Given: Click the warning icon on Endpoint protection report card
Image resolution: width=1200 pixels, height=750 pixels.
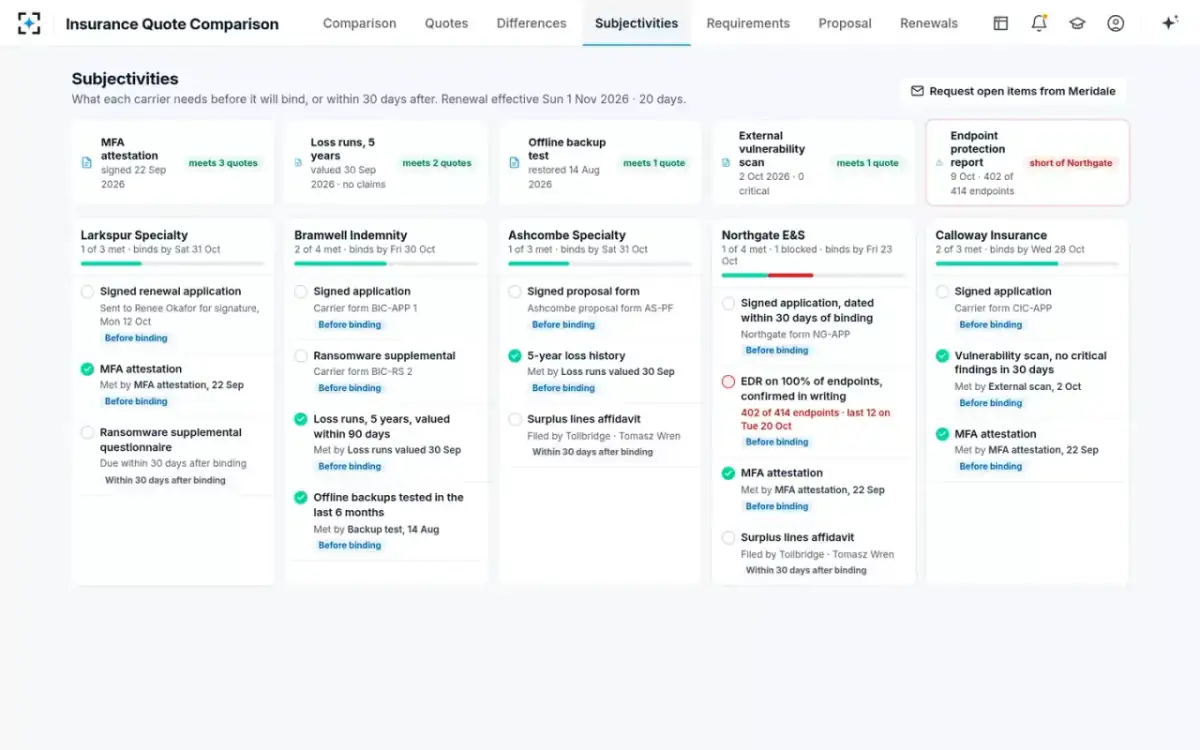Looking at the screenshot, I should (939, 163).
